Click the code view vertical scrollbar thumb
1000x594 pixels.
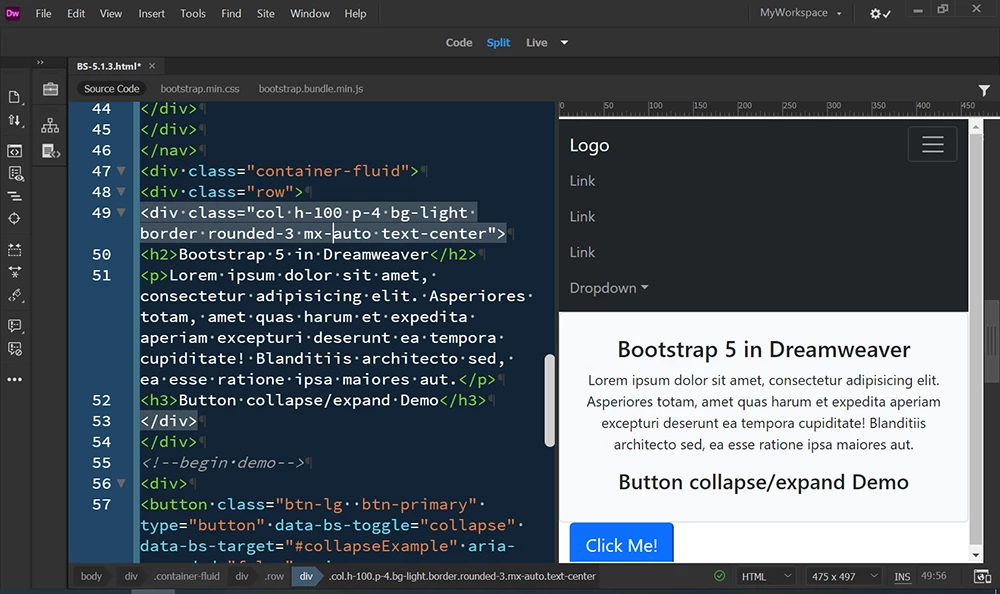coord(549,400)
